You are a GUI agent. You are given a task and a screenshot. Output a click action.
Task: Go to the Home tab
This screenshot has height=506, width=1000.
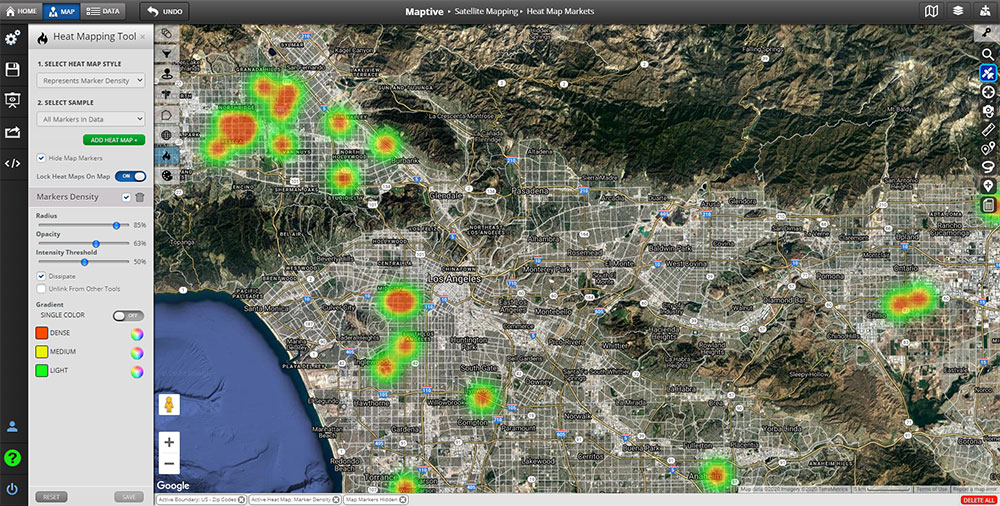click(21, 11)
